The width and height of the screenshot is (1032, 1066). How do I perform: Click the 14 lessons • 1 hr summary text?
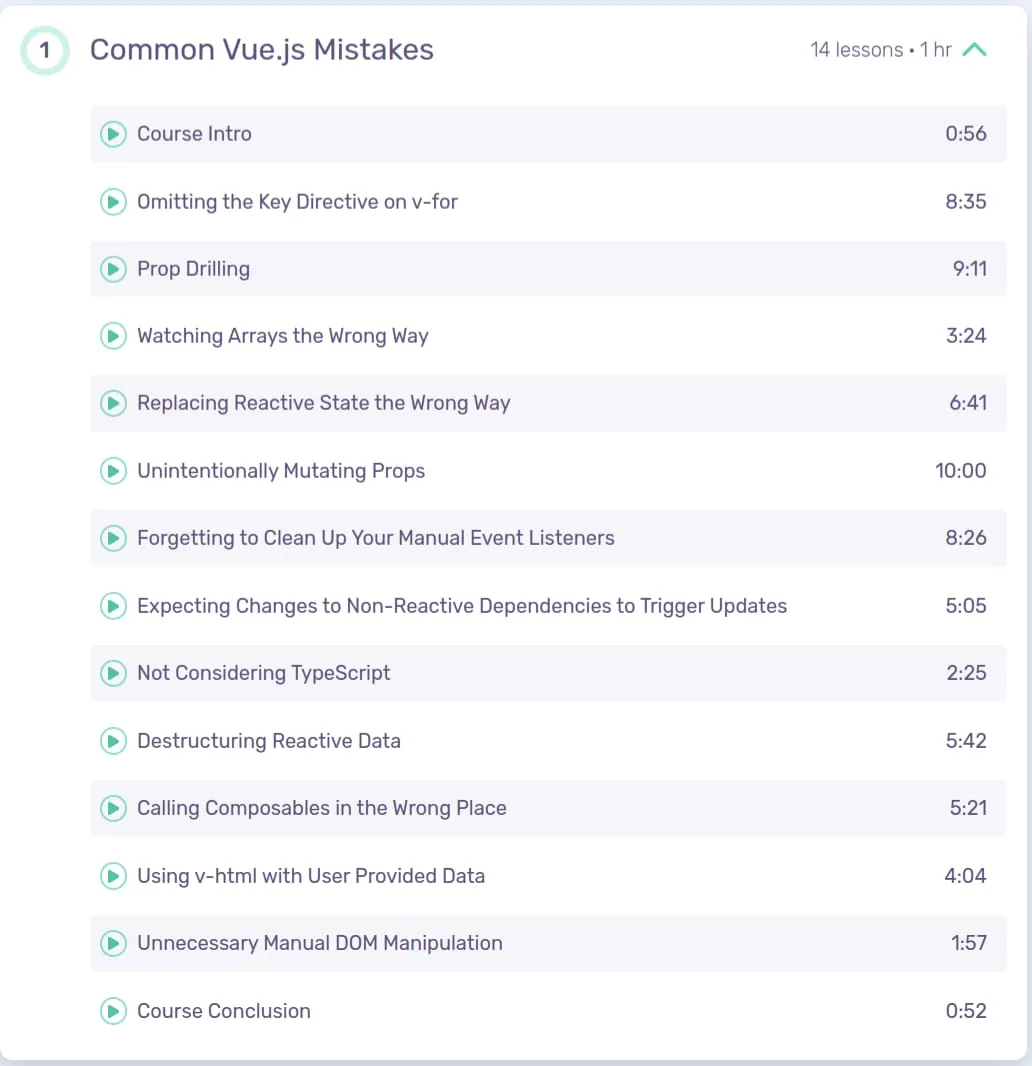[x=880, y=50]
